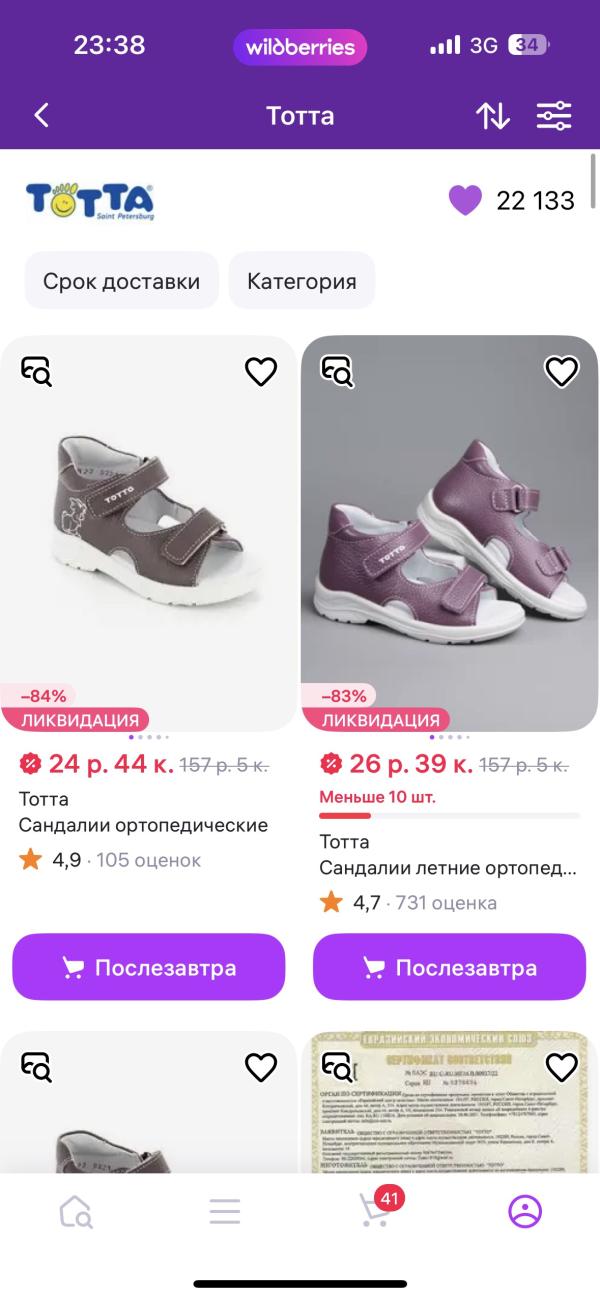Open the catalog menu tab
The image size is (600, 1300).
[x=225, y=1211]
